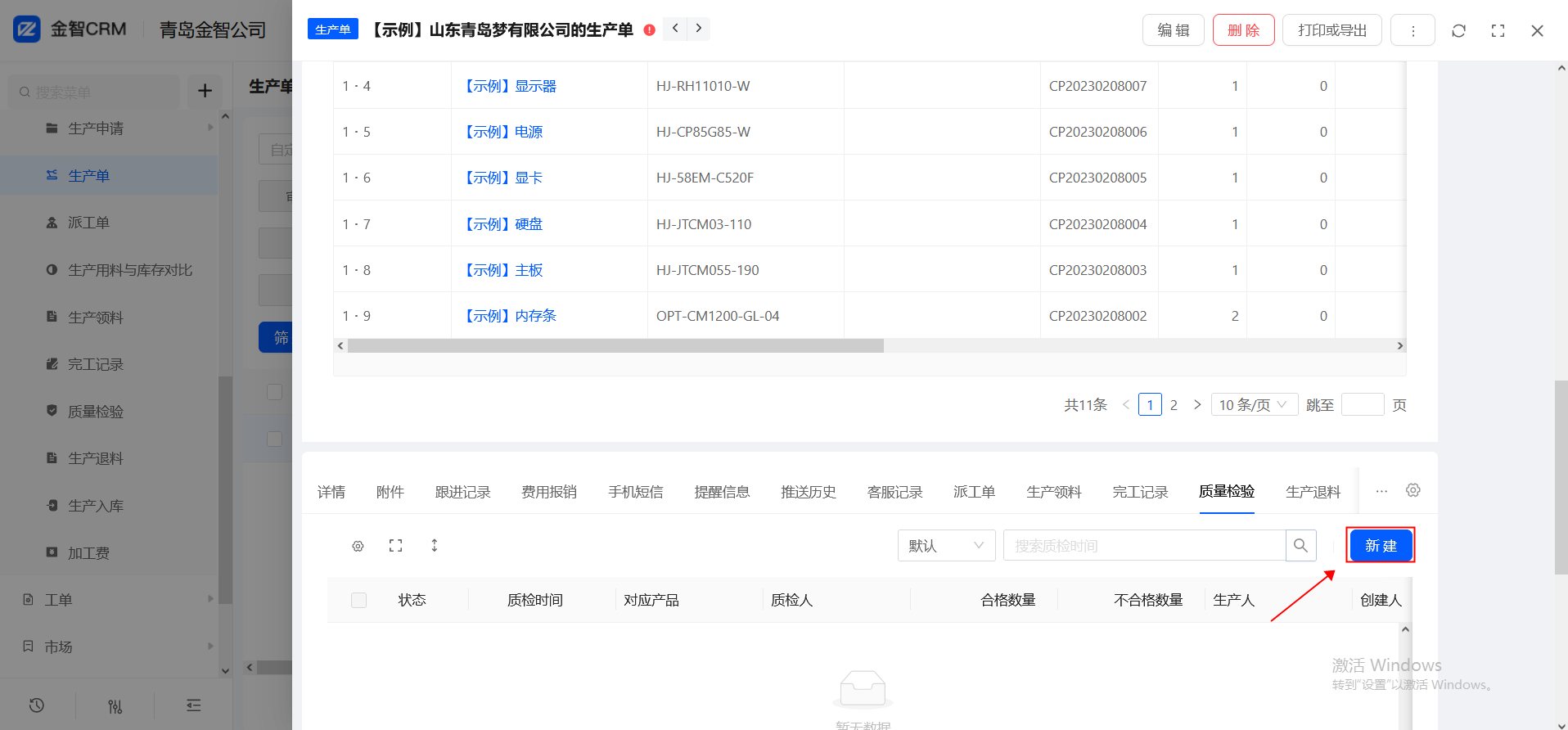Screen dimensions: 1568x730
Task: Click the 搜索菜单 search box
Action: click(94, 92)
